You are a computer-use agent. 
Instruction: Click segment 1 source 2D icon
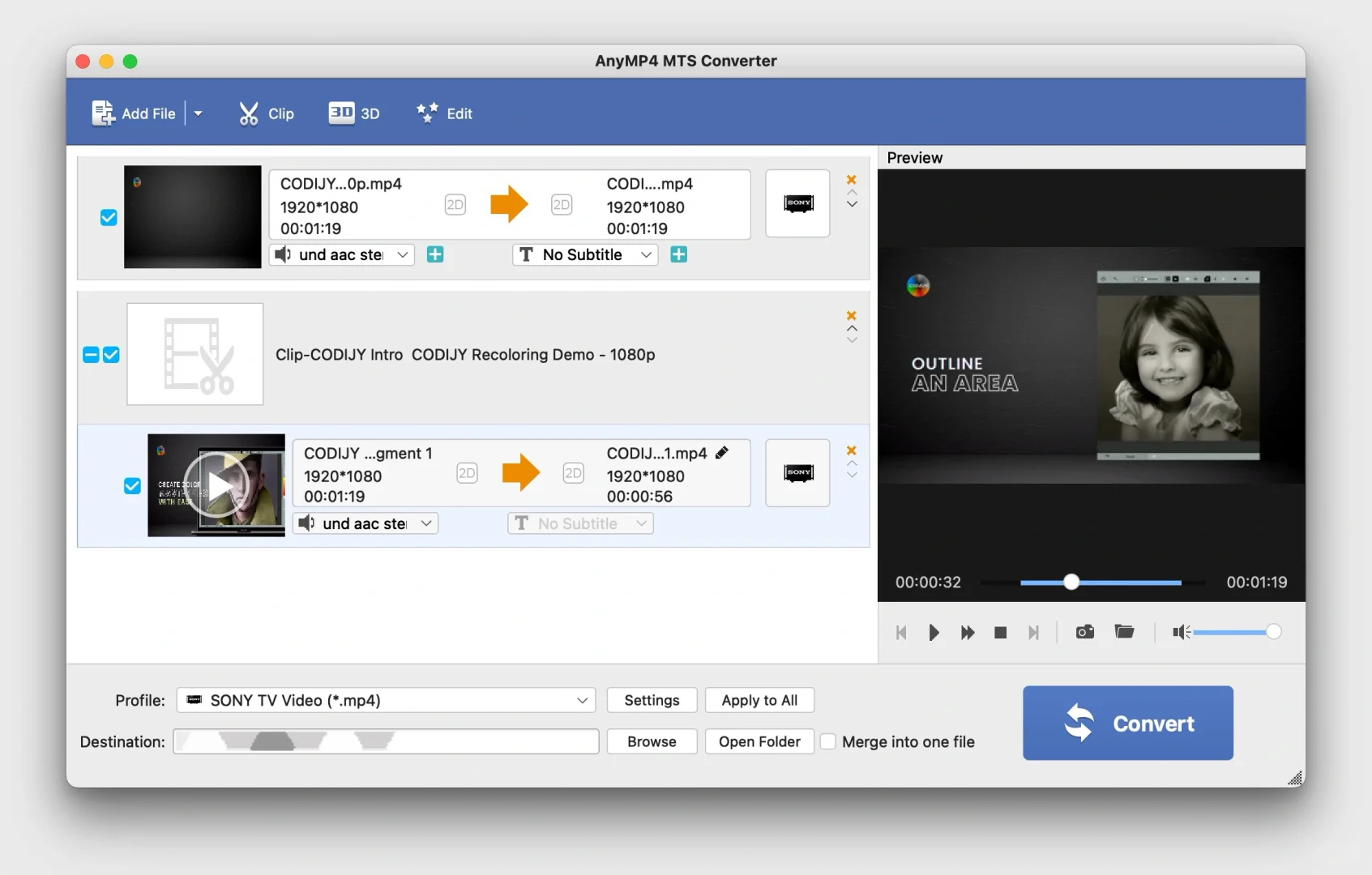point(467,473)
